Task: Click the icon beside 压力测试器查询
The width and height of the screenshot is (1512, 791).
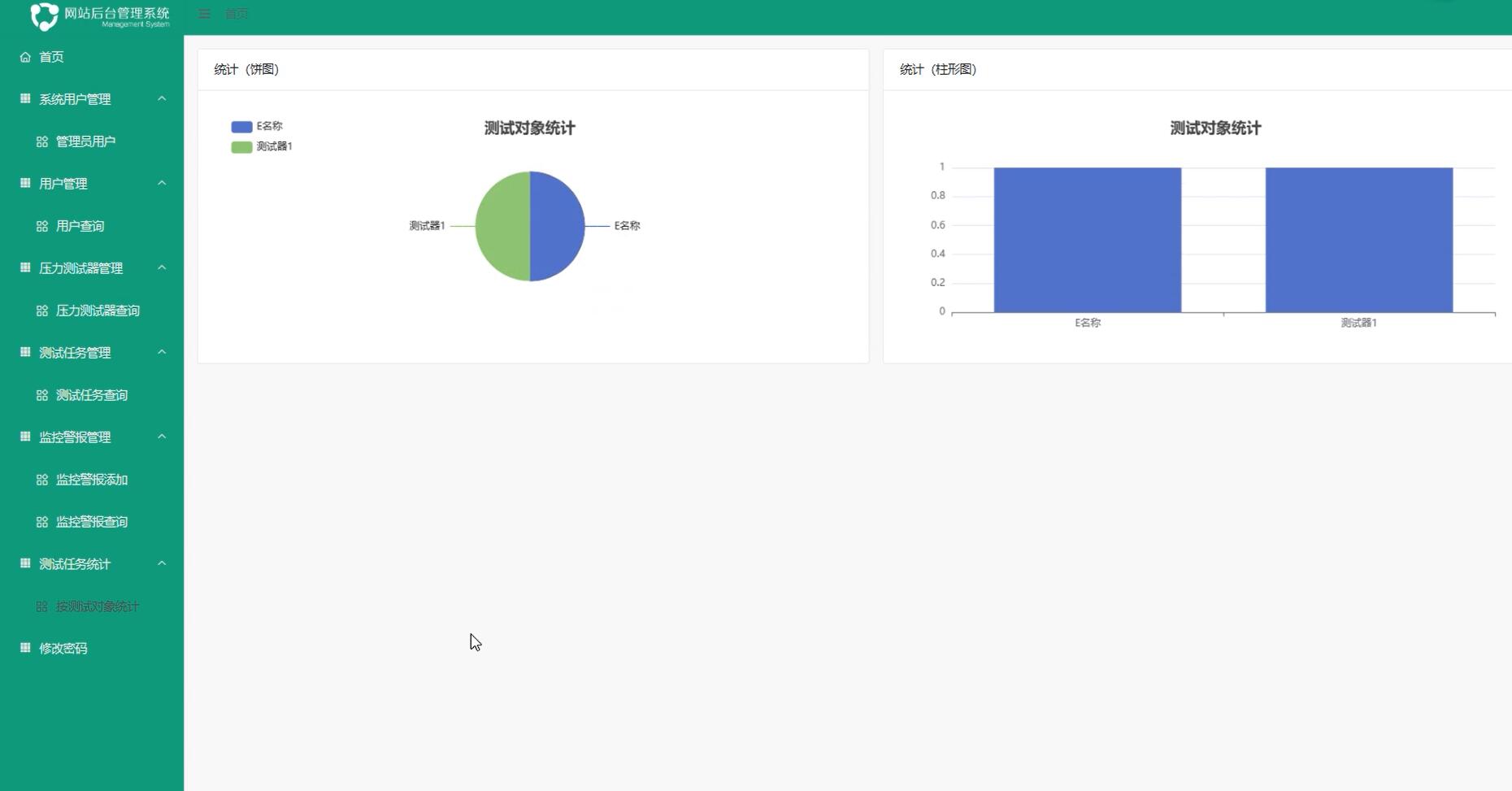Action: [42, 311]
